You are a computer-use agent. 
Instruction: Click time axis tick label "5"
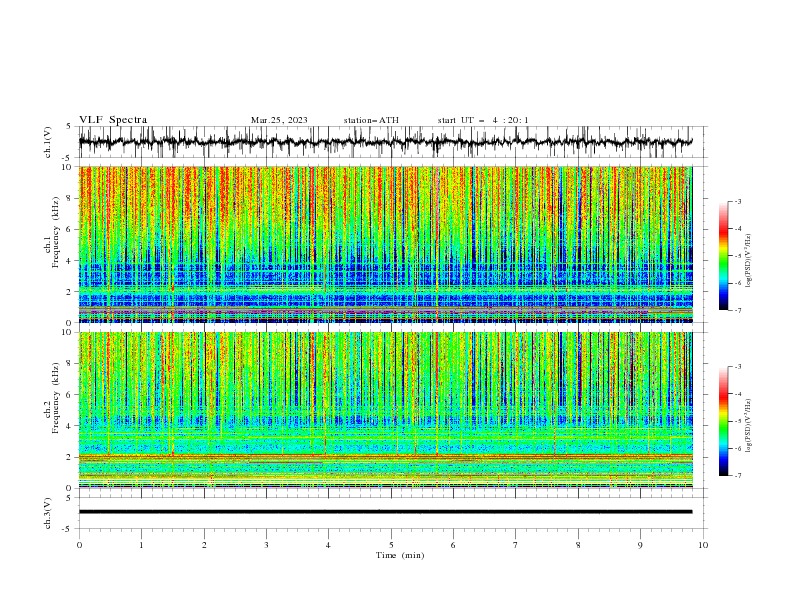pyautogui.click(x=391, y=545)
